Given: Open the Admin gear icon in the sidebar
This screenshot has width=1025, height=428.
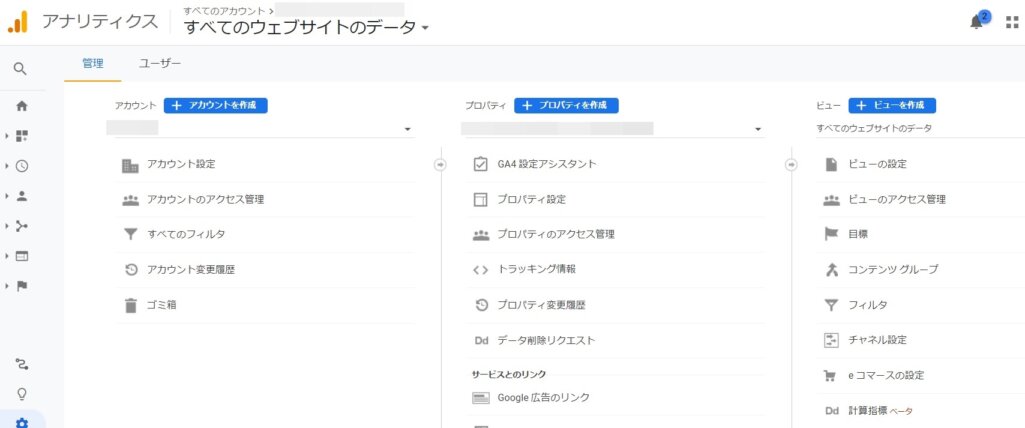Looking at the screenshot, I should [22, 423].
